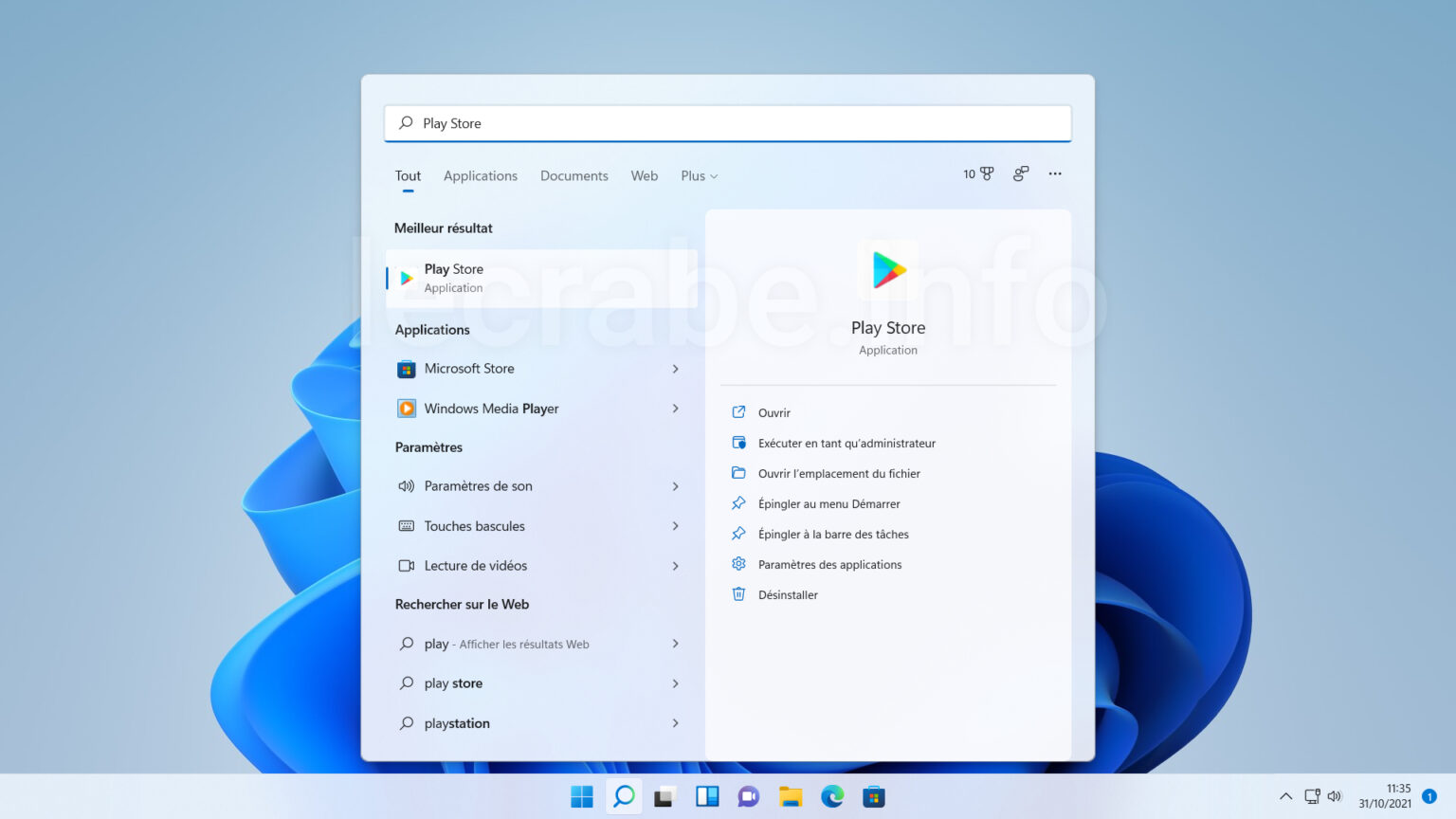Click the rewards trophy icon showing 10 points

977,173
